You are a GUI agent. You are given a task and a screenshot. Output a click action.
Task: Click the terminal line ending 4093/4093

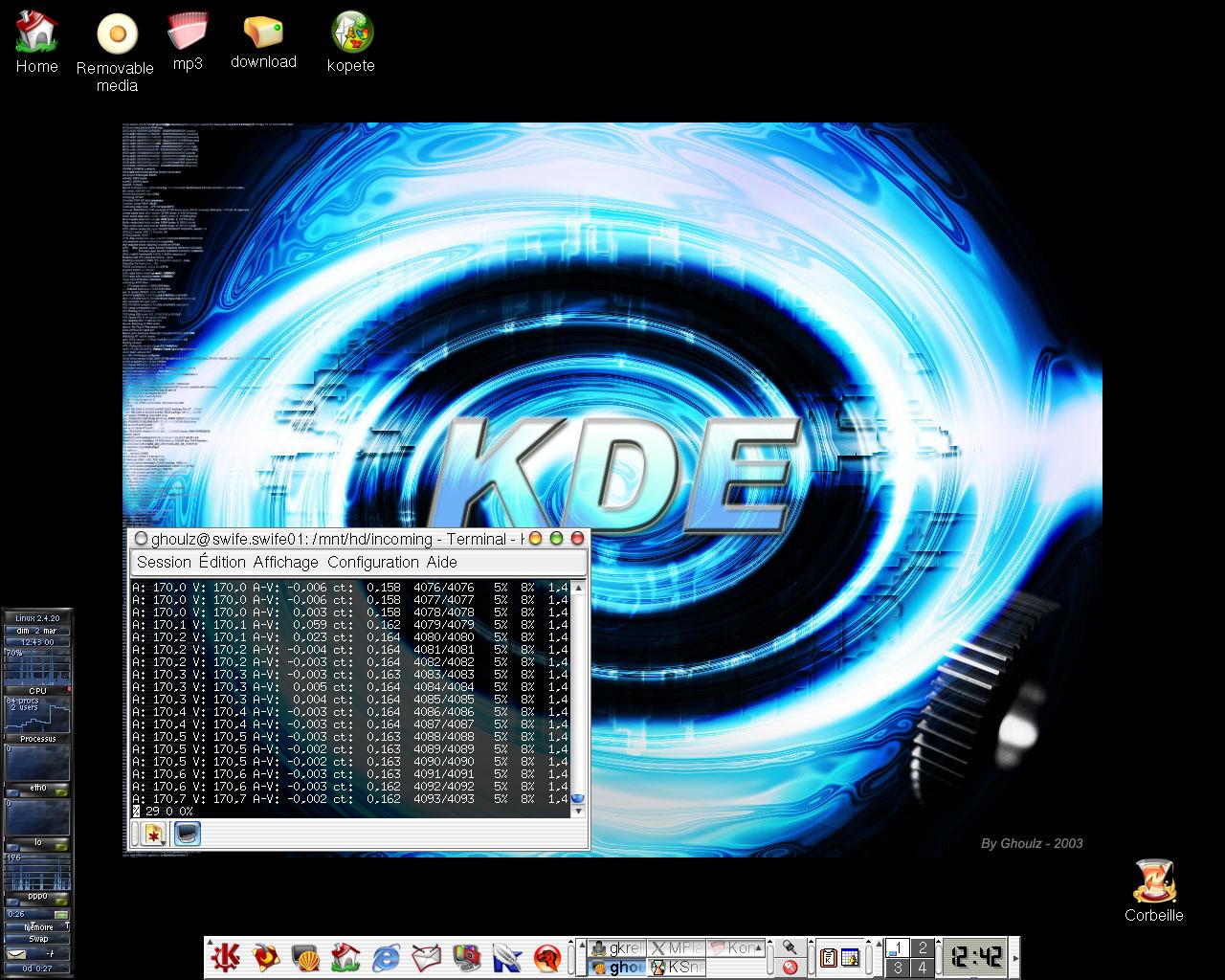click(x=350, y=798)
